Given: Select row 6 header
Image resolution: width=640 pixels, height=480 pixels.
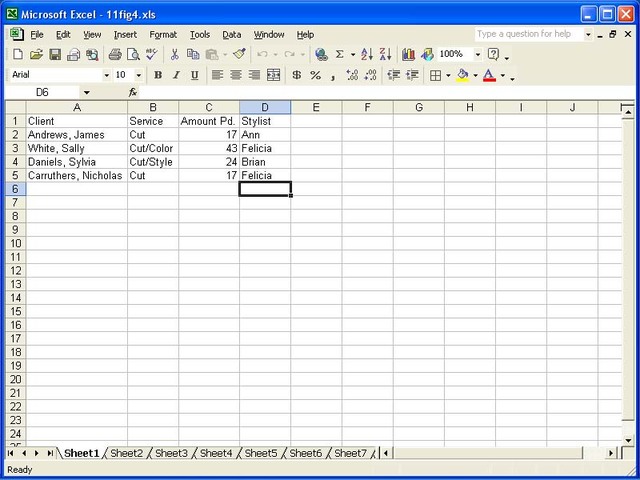Looking at the screenshot, I should coord(16,189).
